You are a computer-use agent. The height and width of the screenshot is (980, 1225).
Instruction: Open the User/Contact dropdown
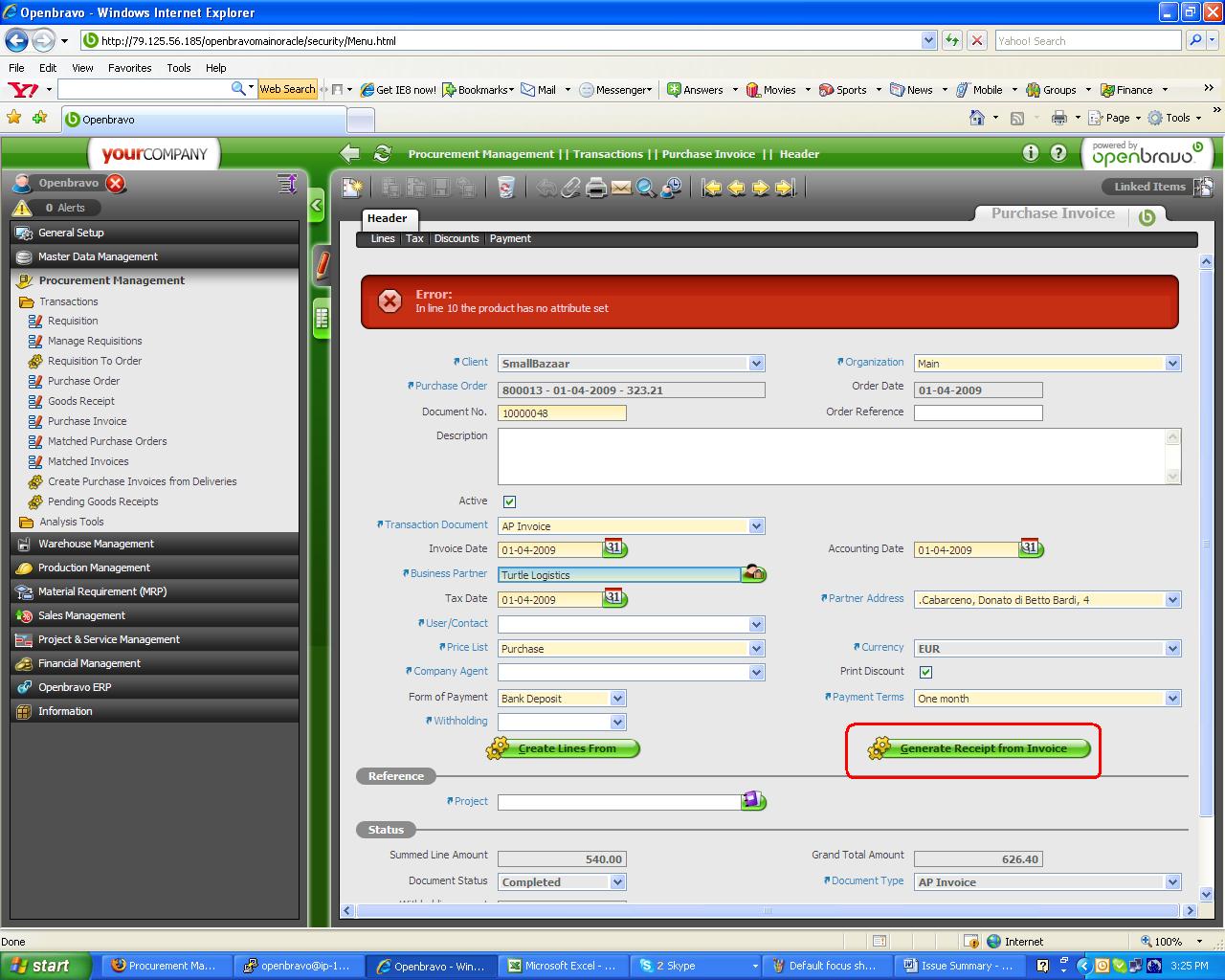(757, 624)
